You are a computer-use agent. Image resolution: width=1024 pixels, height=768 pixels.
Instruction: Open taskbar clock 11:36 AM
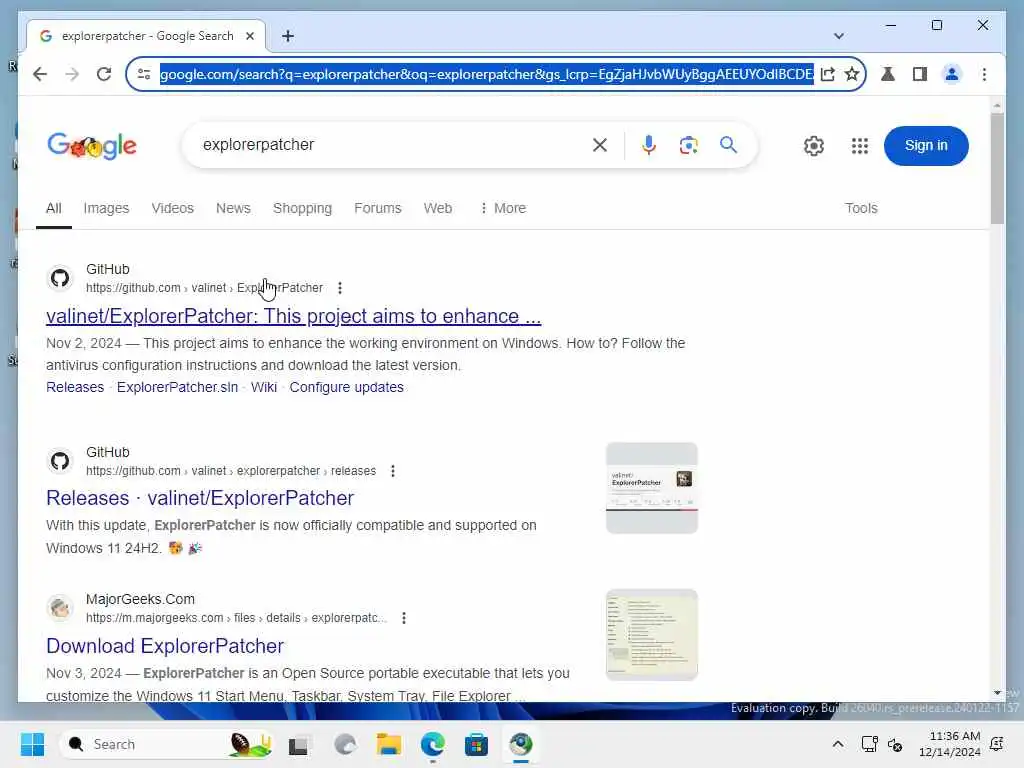(950, 744)
